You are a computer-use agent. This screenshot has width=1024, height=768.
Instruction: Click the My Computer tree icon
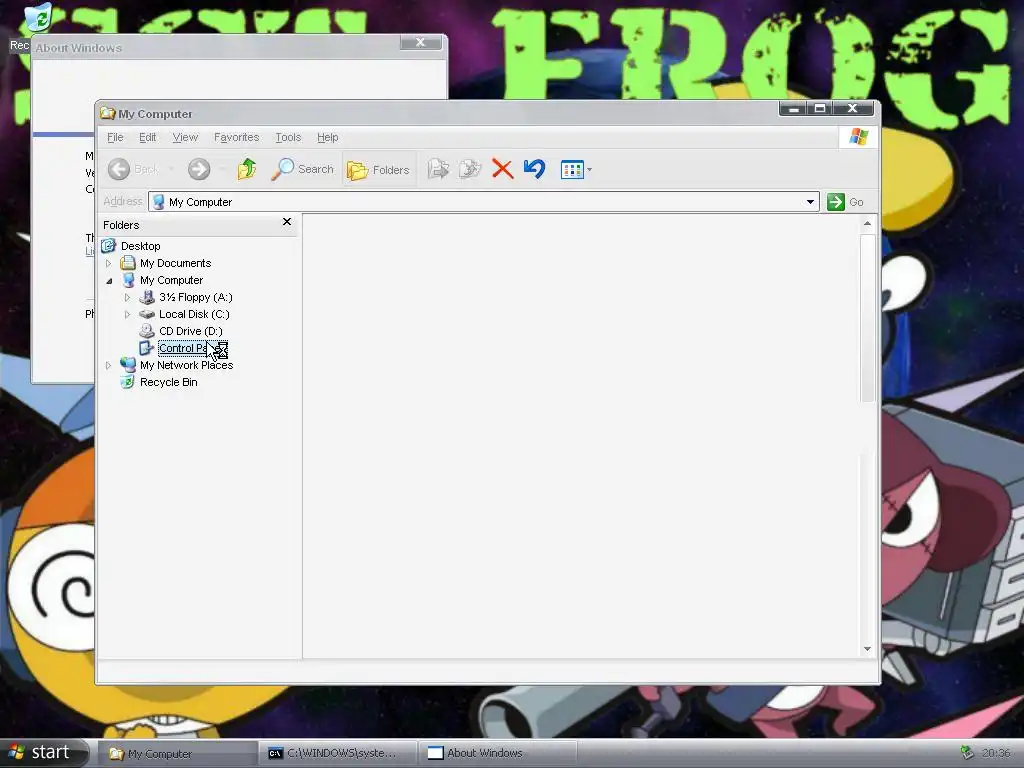[128, 280]
